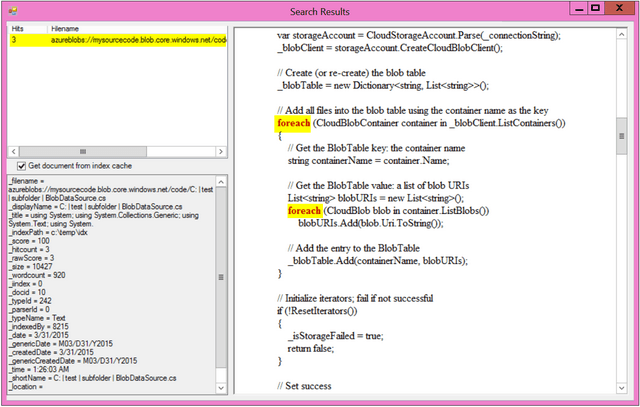Click the hit count 3 in results
640x407 pixels.
coord(15,41)
